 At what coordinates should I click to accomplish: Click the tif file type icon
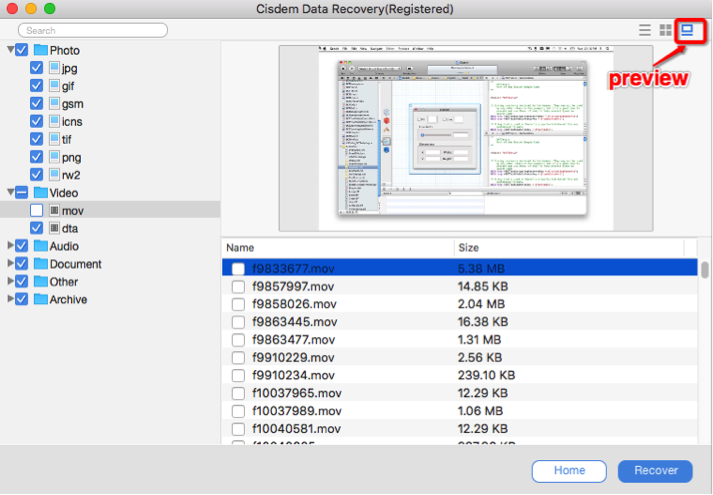(54, 139)
